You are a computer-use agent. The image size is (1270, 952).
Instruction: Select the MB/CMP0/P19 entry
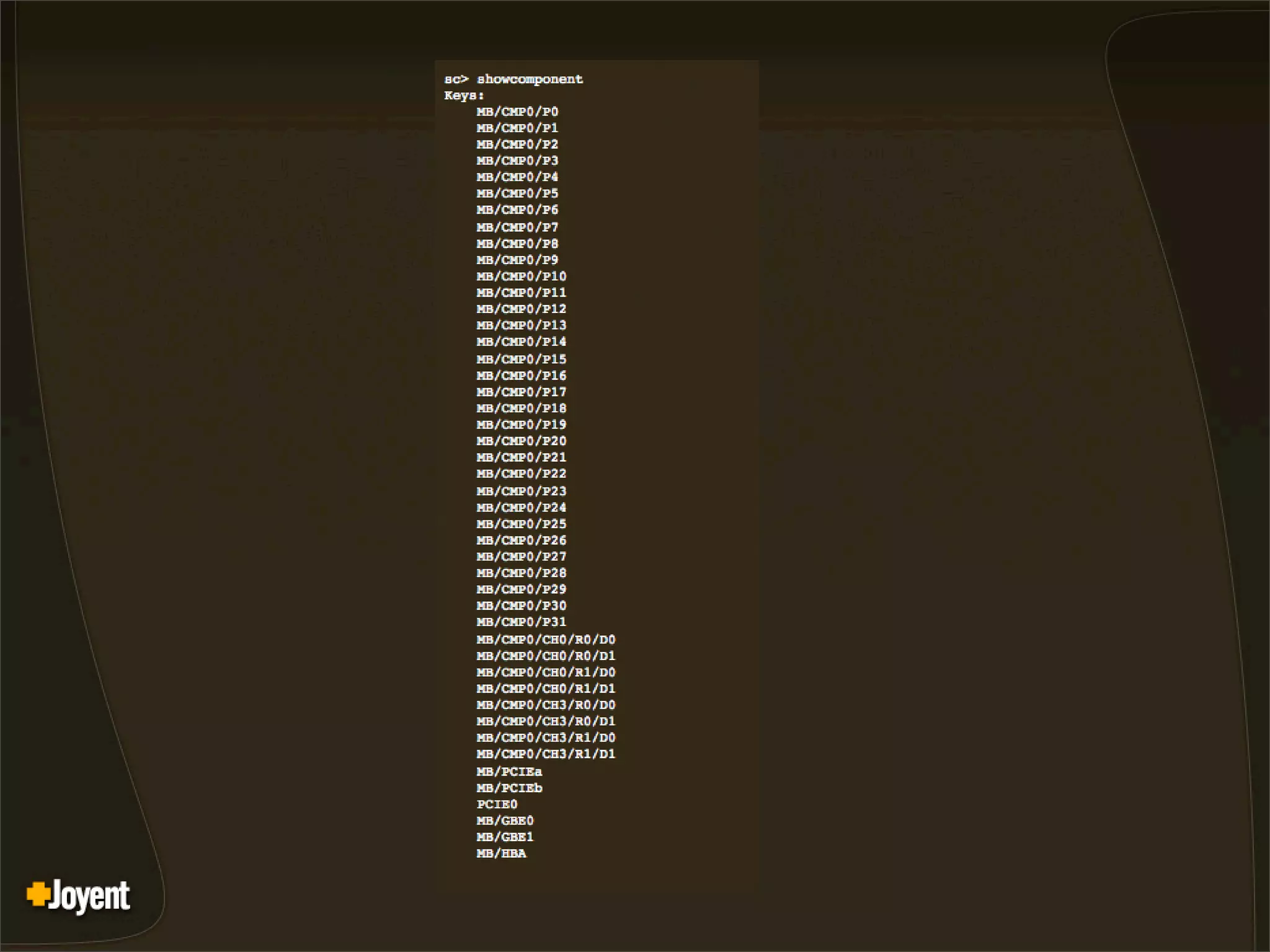click(x=522, y=424)
